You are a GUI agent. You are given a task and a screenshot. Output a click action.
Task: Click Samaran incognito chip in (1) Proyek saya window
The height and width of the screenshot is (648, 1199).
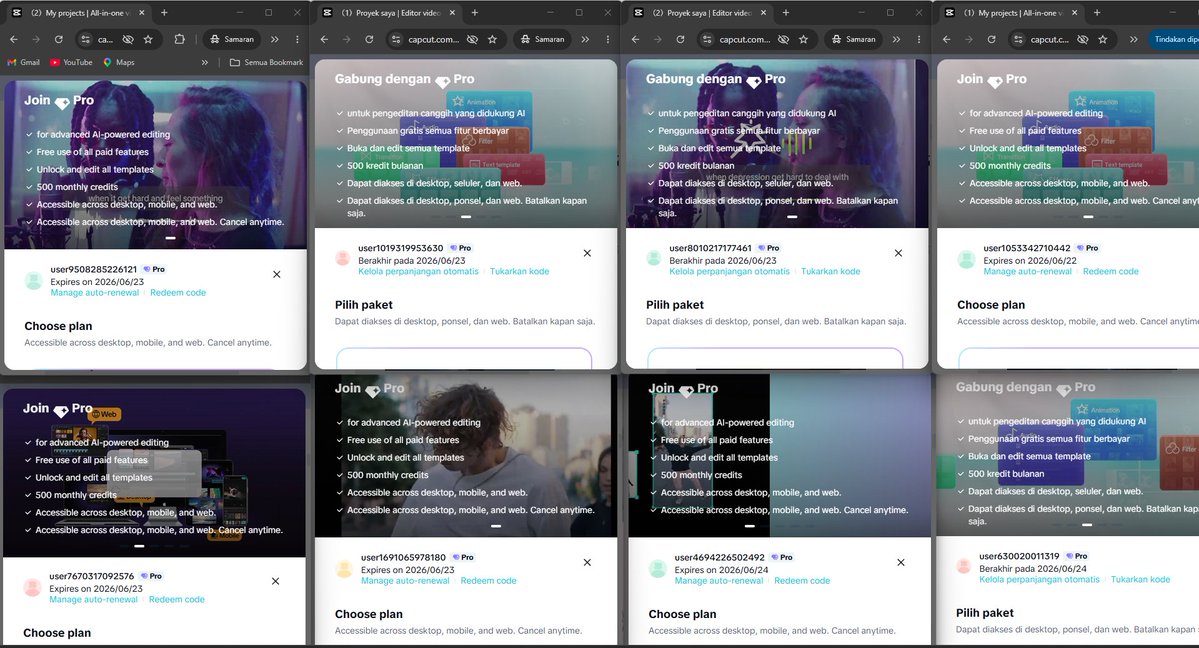542,39
